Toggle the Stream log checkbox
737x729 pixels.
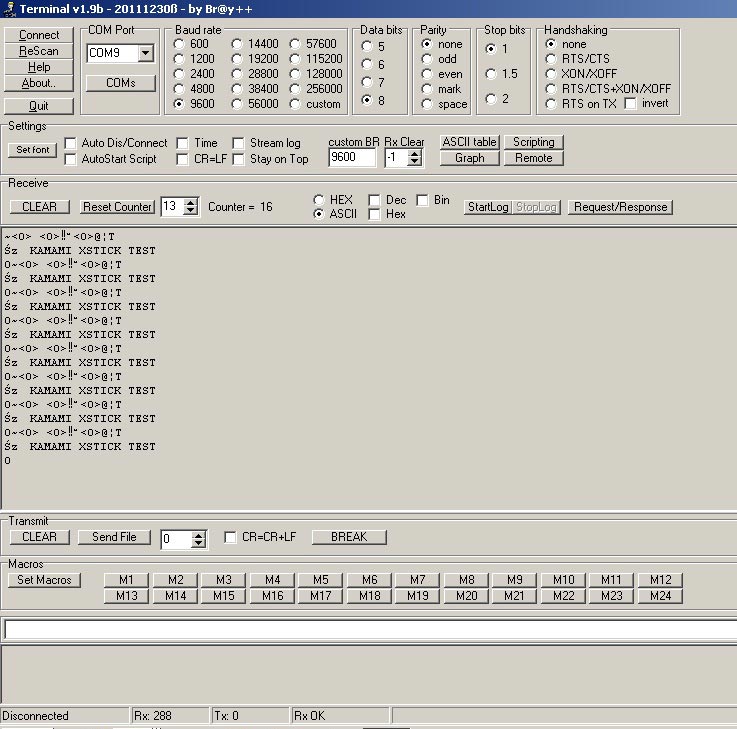click(x=240, y=143)
